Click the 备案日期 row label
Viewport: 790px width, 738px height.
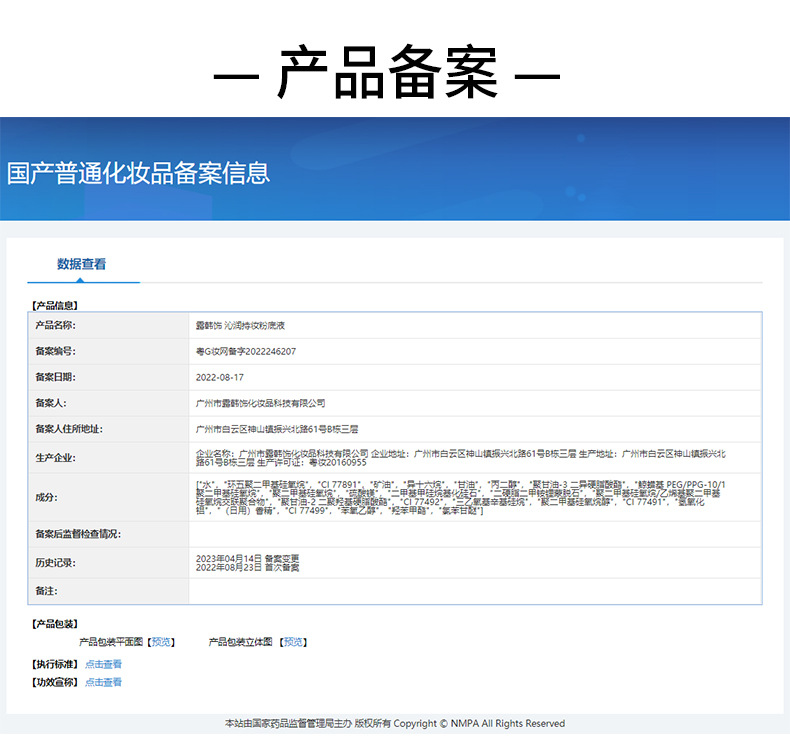coord(55,377)
